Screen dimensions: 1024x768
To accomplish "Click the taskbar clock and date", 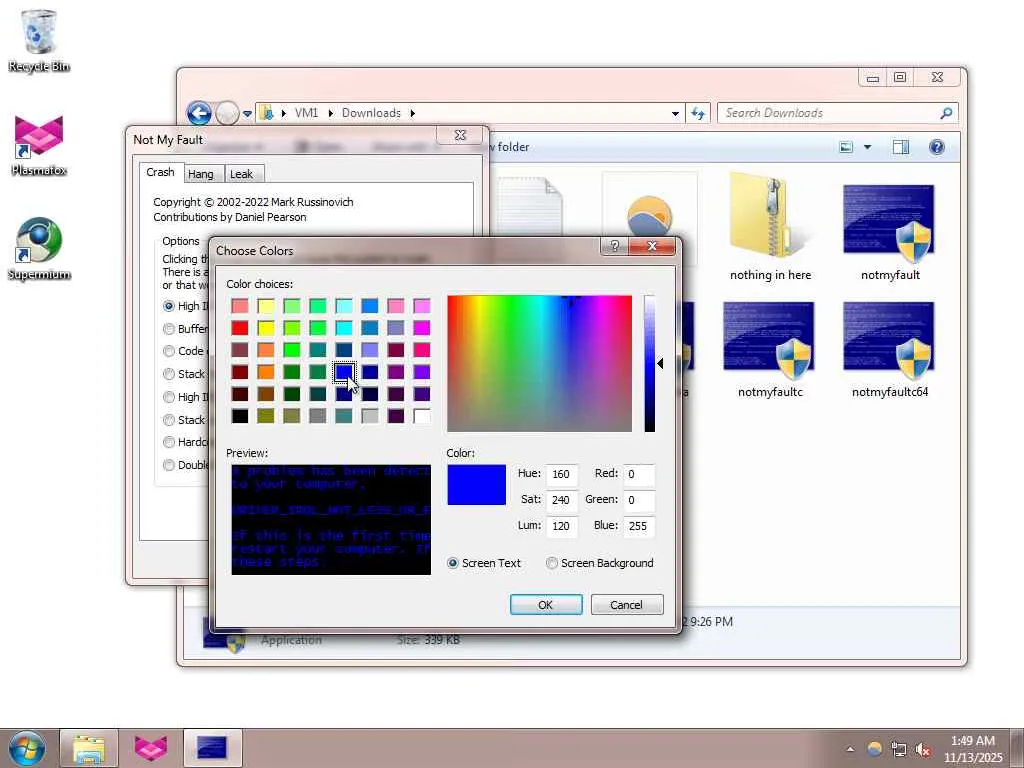I will [973, 749].
